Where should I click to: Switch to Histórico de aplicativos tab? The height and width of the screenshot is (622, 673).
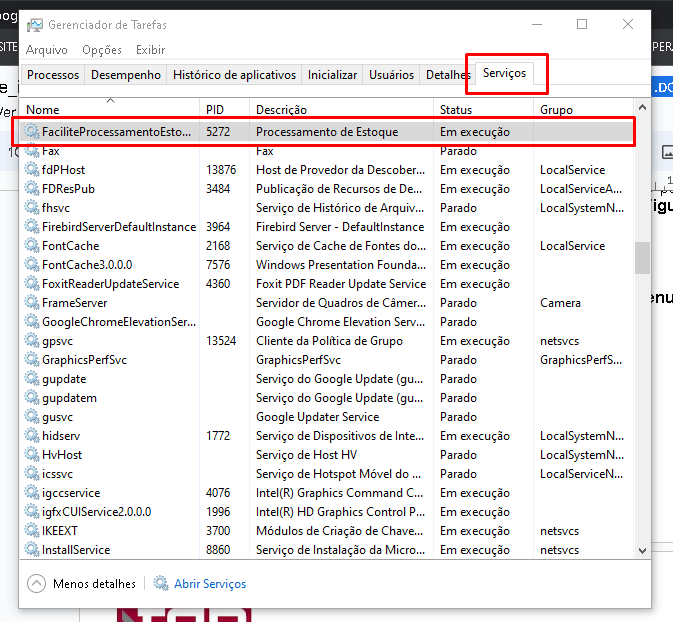(234, 75)
